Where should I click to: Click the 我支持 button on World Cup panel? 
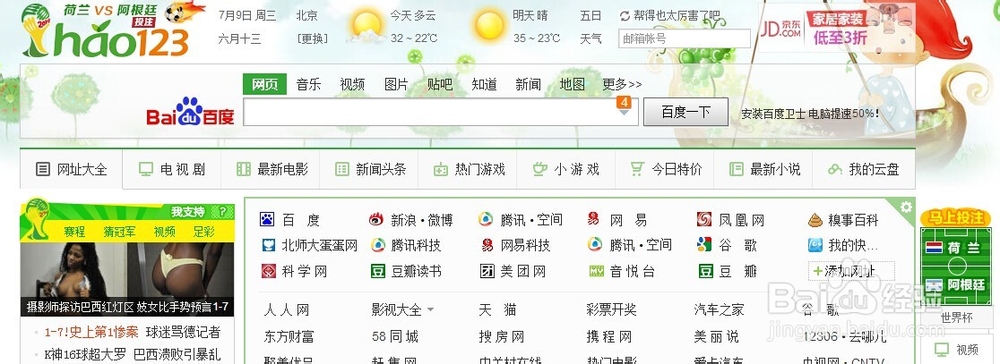pyautogui.click(x=188, y=212)
